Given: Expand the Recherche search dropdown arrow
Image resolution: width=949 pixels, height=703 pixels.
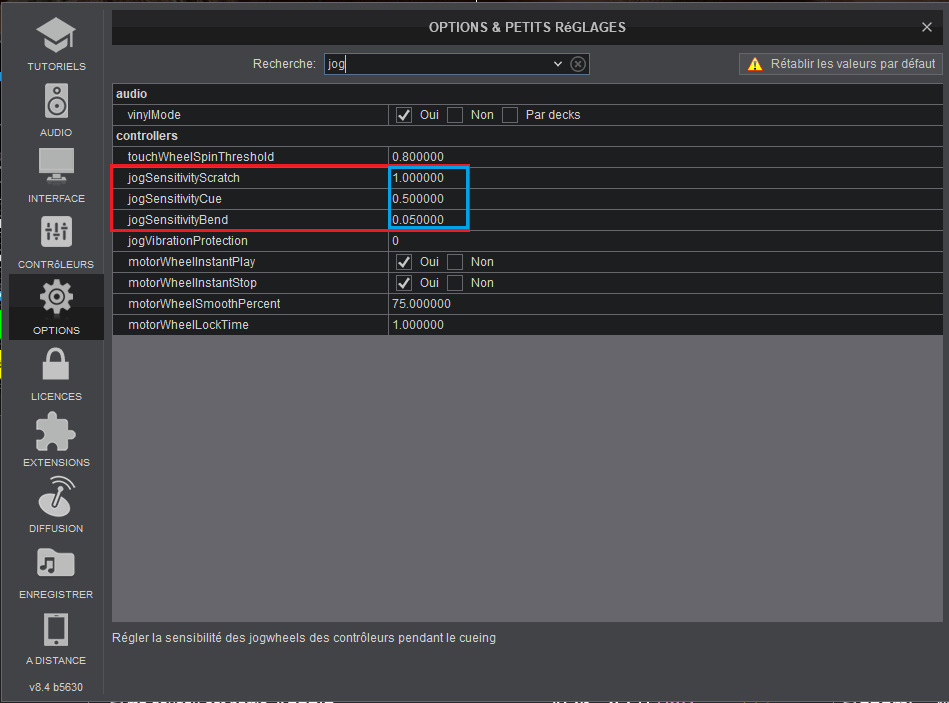Looking at the screenshot, I should pos(558,64).
